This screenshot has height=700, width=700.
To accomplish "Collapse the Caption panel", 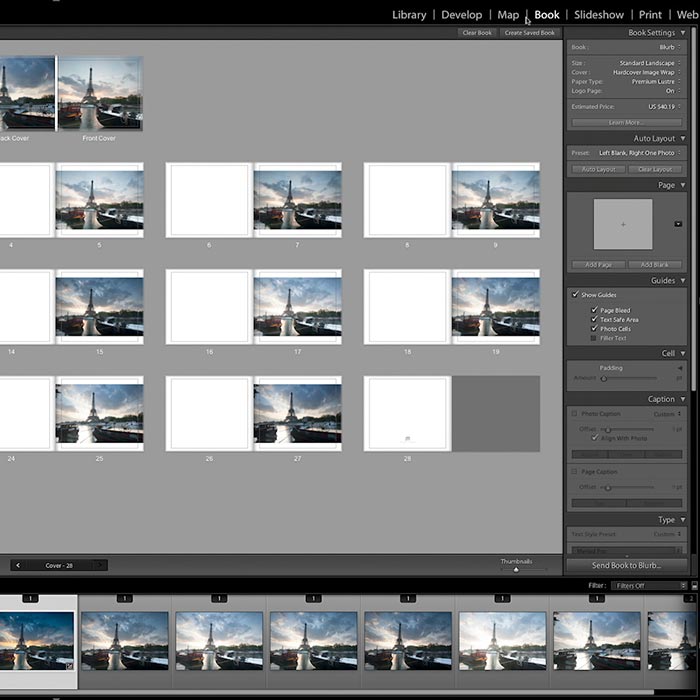I will click(683, 399).
